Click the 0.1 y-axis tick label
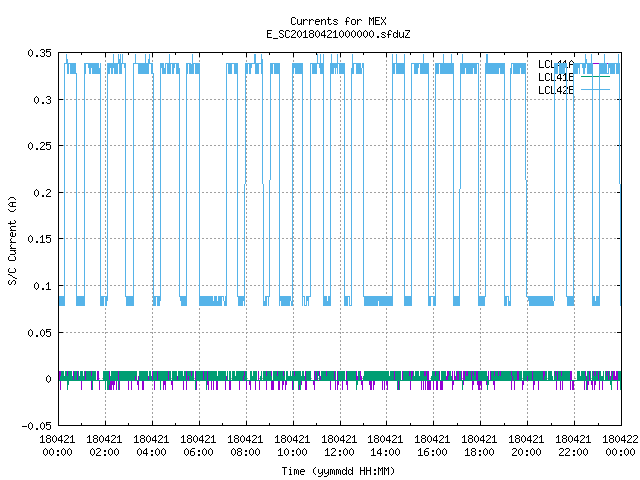 [x=42, y=286]
